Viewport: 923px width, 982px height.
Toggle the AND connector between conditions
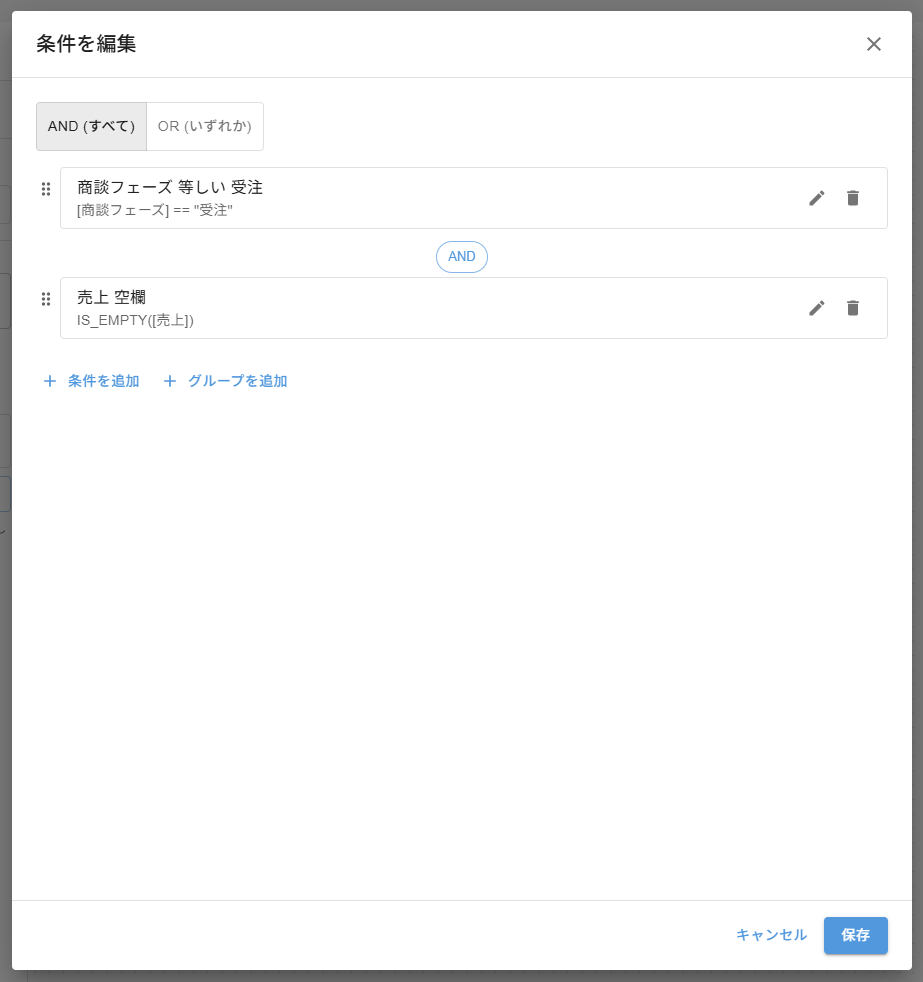coord(461,257)
